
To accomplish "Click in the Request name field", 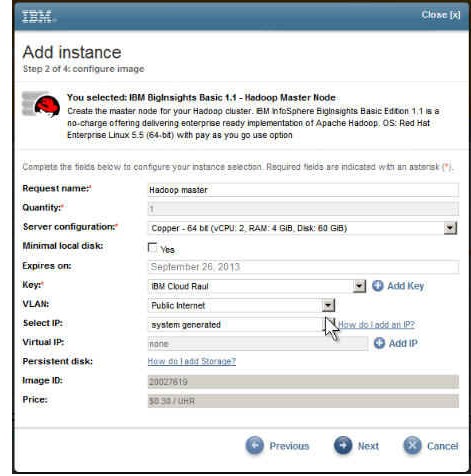I will 303,190.
